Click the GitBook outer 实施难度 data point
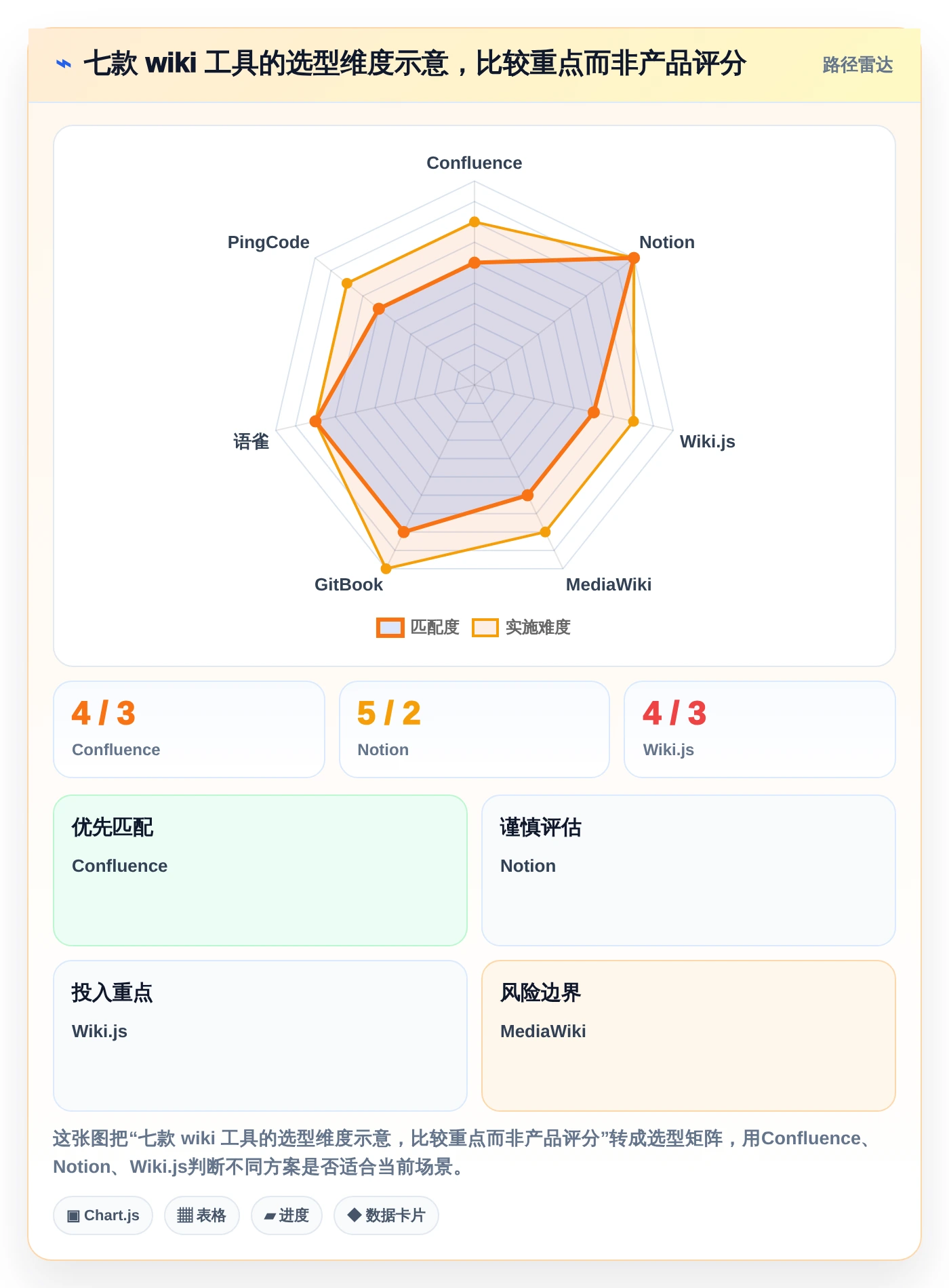This screenshot has height=1288, width=949. [386, 568]
